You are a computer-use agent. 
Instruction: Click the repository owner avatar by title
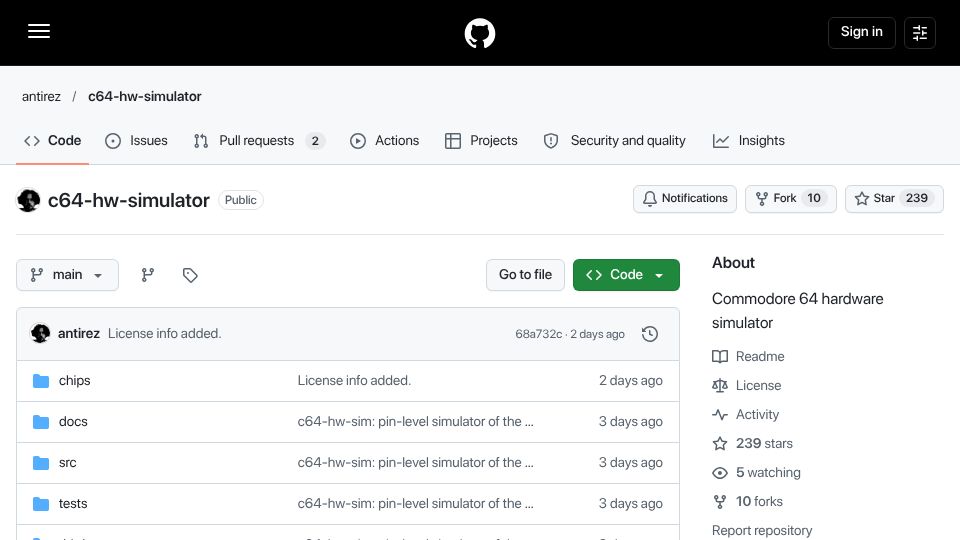click(x=28, y=200)
